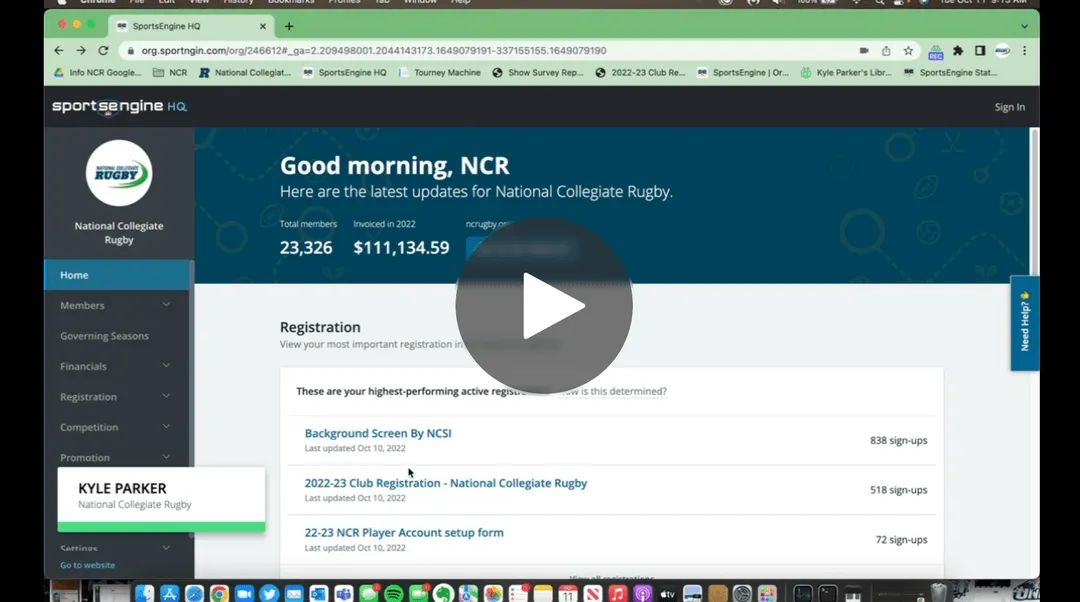Click the padlock site info icon
1080x602 pixels.
pyautogui.click(x=130, y=50)
